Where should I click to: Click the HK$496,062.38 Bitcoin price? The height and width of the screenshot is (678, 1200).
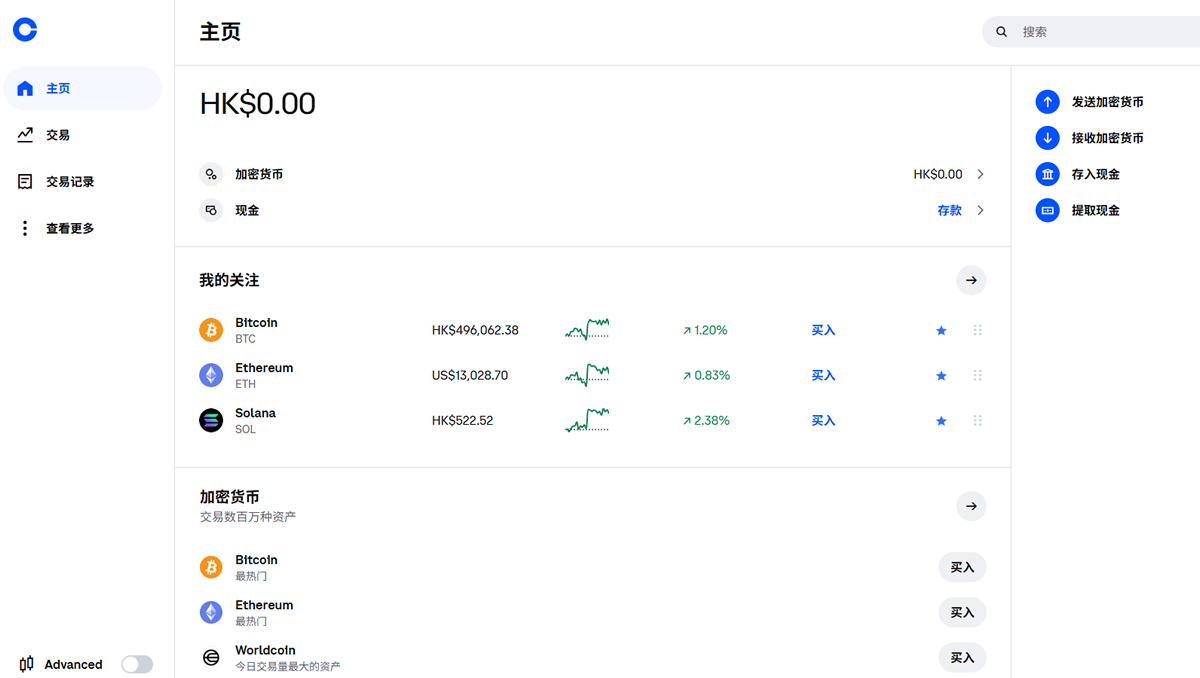[x=475, y=330]
